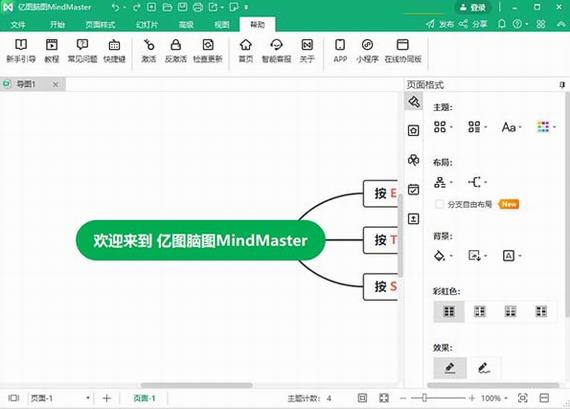Click the open folder icon in title bar
Screen dimensions: 570x409
click(x=167, y=7)
